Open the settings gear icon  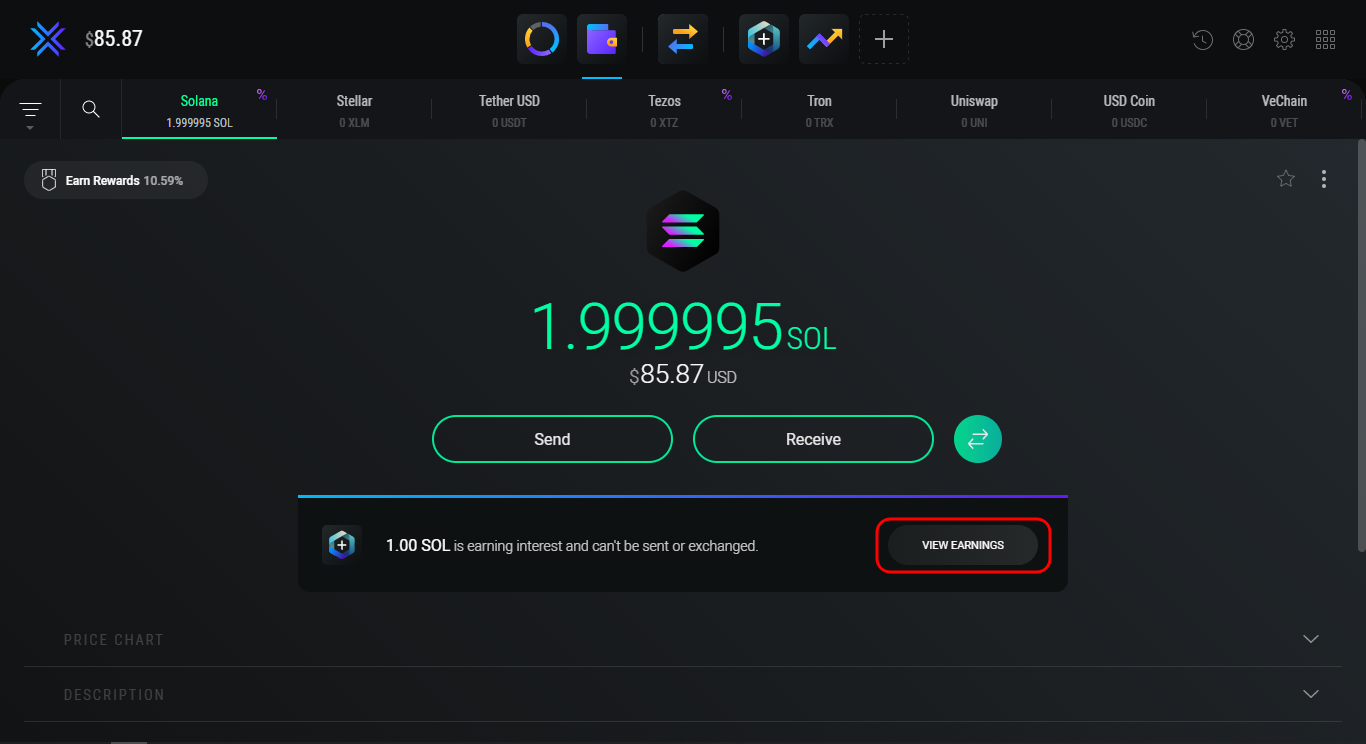[x=1284, y=40]
